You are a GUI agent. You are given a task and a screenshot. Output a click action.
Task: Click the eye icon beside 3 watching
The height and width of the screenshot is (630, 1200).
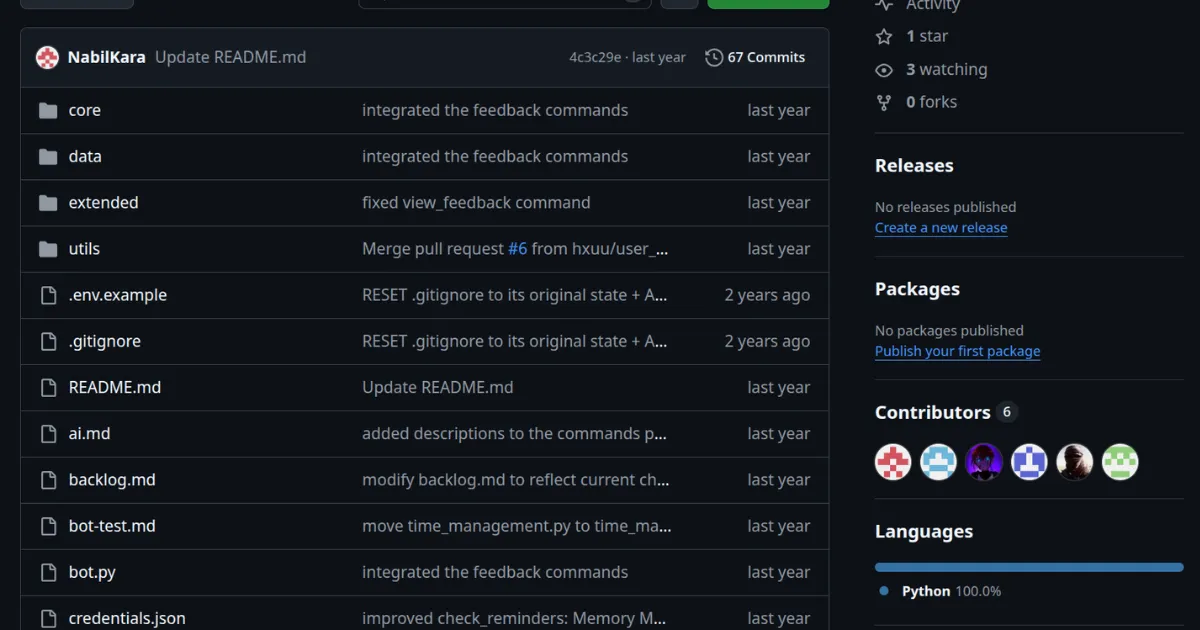pos(884,70)
